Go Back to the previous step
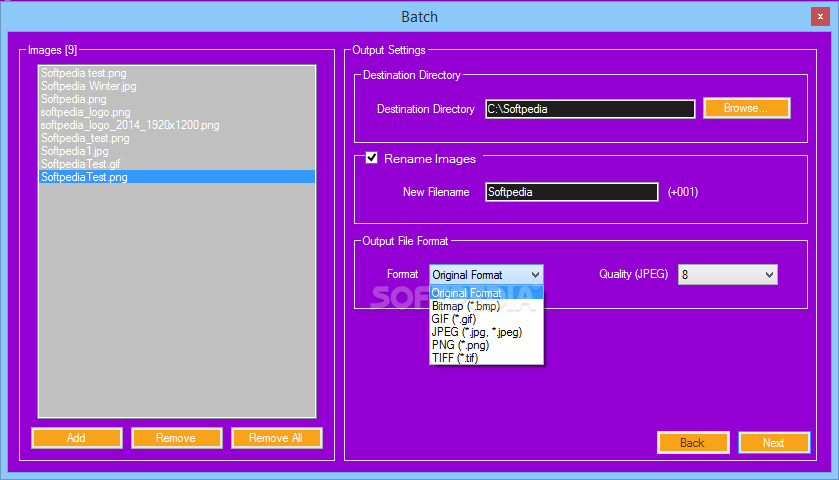The image size is (839, 480). 693,443
